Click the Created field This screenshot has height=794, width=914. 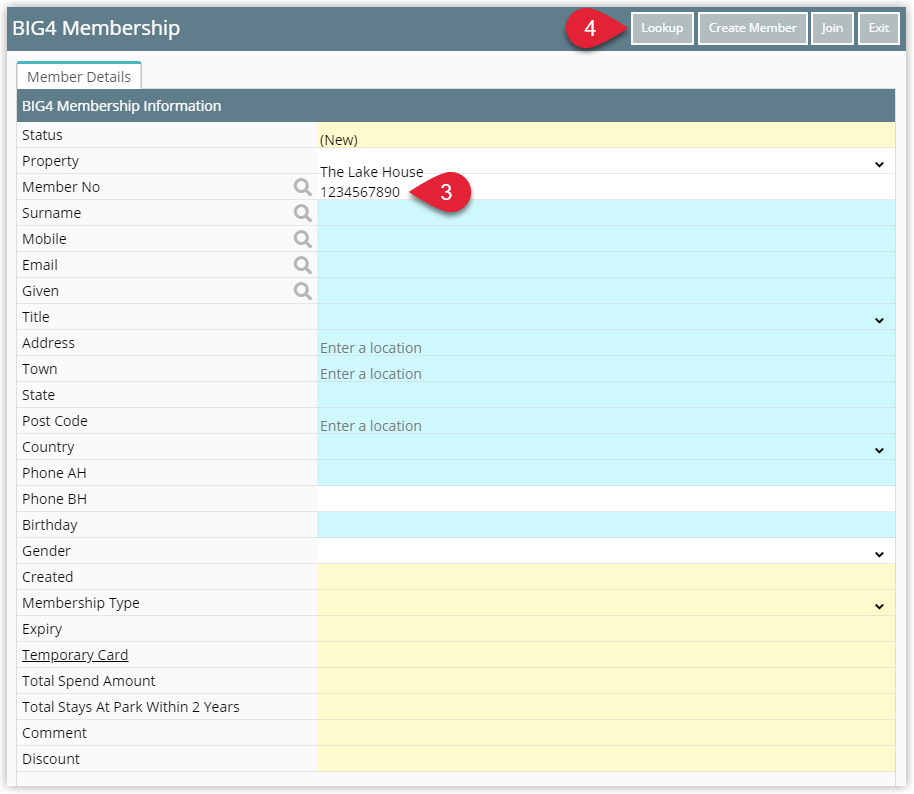(x=606, y=577)
